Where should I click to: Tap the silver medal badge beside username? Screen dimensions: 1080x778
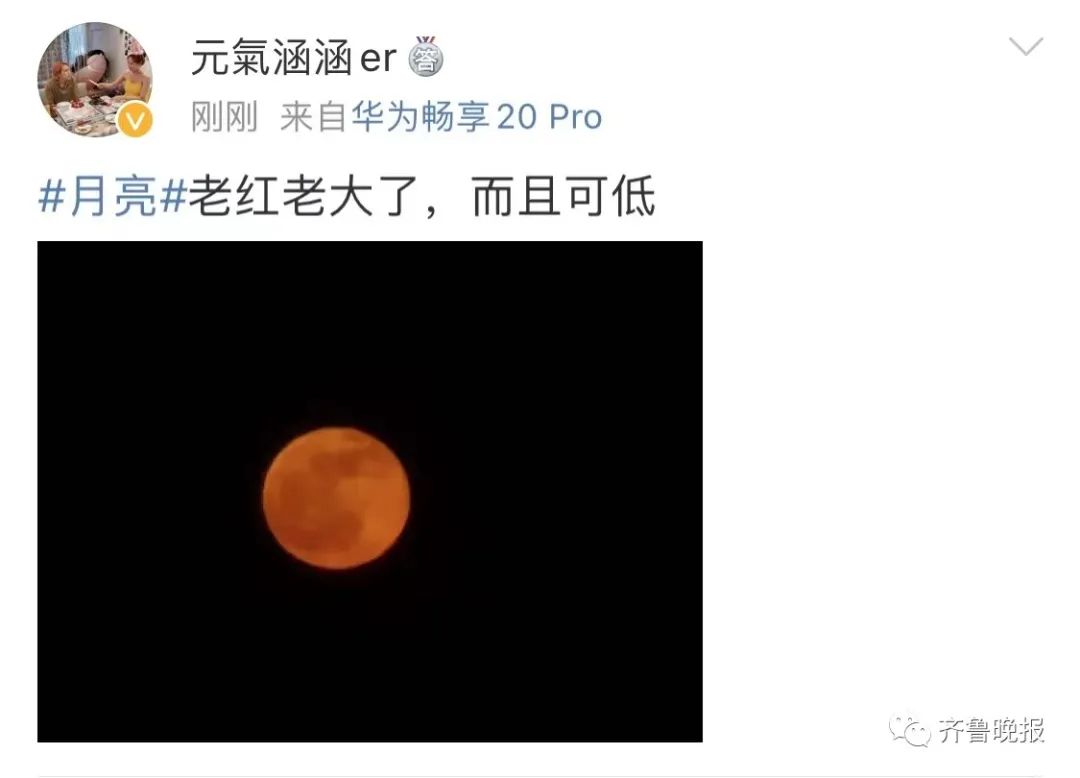click(426, 56)
